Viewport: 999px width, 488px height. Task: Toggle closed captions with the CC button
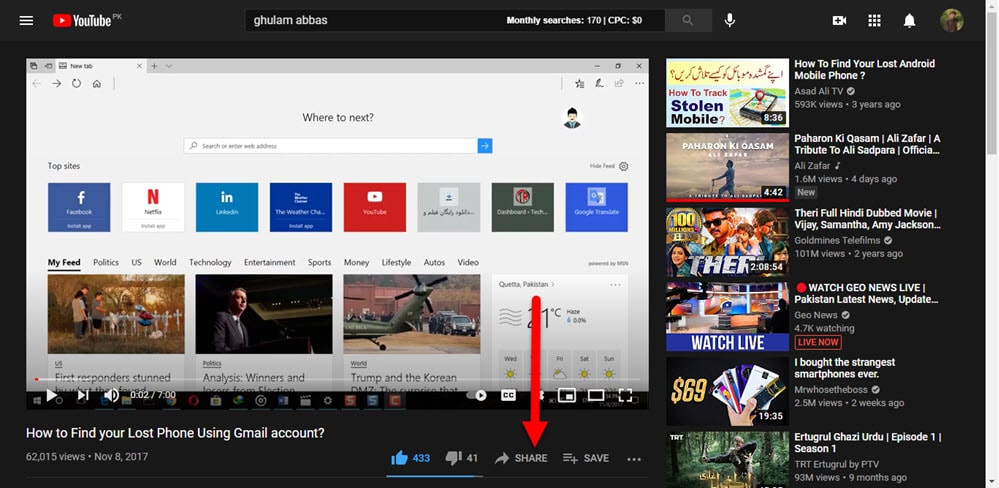click(508, 396)
